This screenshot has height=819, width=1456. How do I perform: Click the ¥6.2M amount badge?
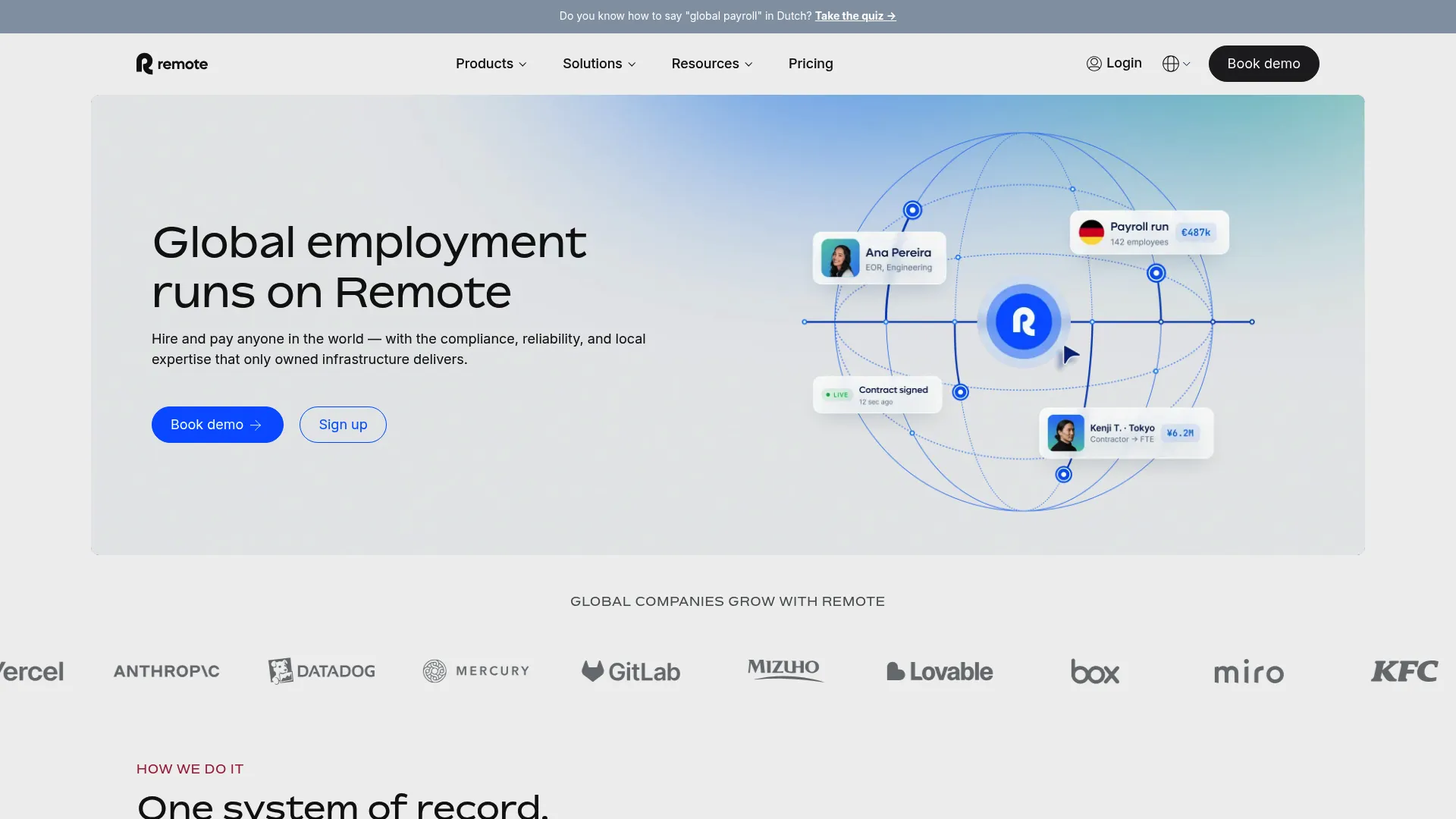click(1180, 433)
